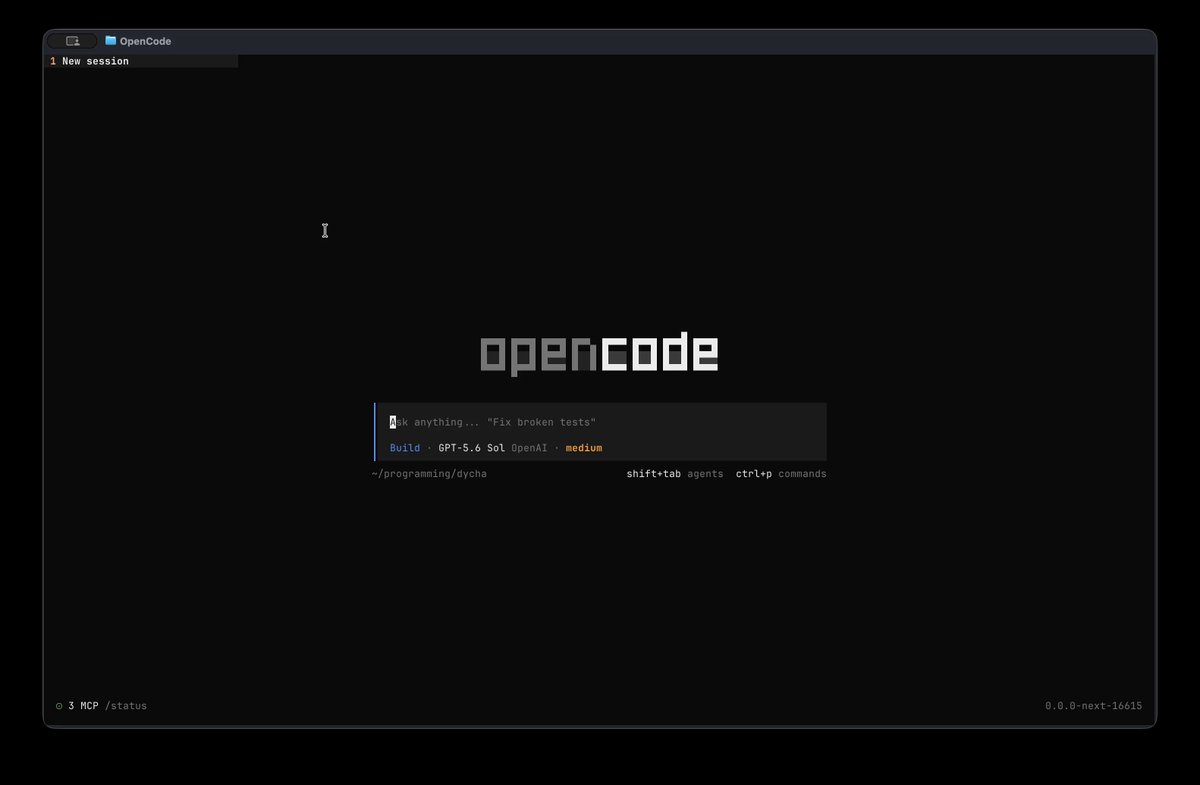Click the MCP status circle icon
The width and height of the screenshot is (1200, 785).
click(59, 706)
